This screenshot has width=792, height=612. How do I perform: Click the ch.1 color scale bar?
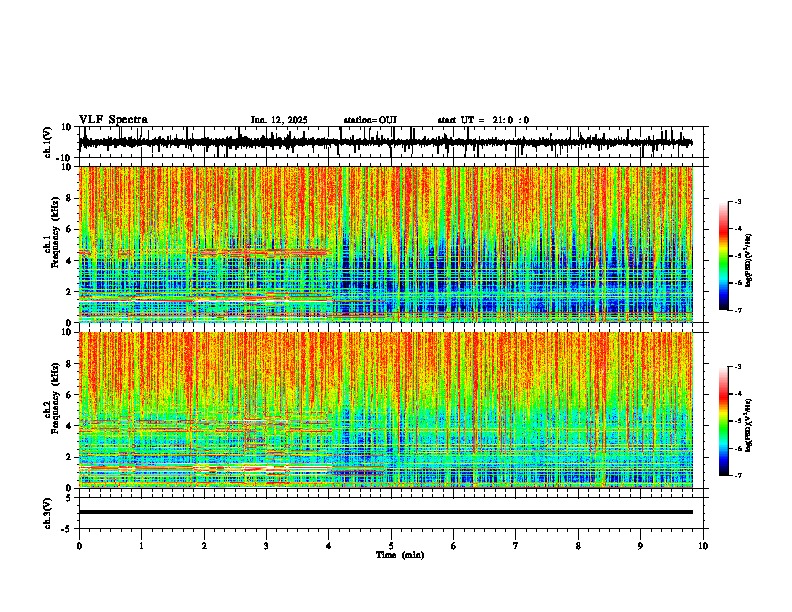coord(724,256)
